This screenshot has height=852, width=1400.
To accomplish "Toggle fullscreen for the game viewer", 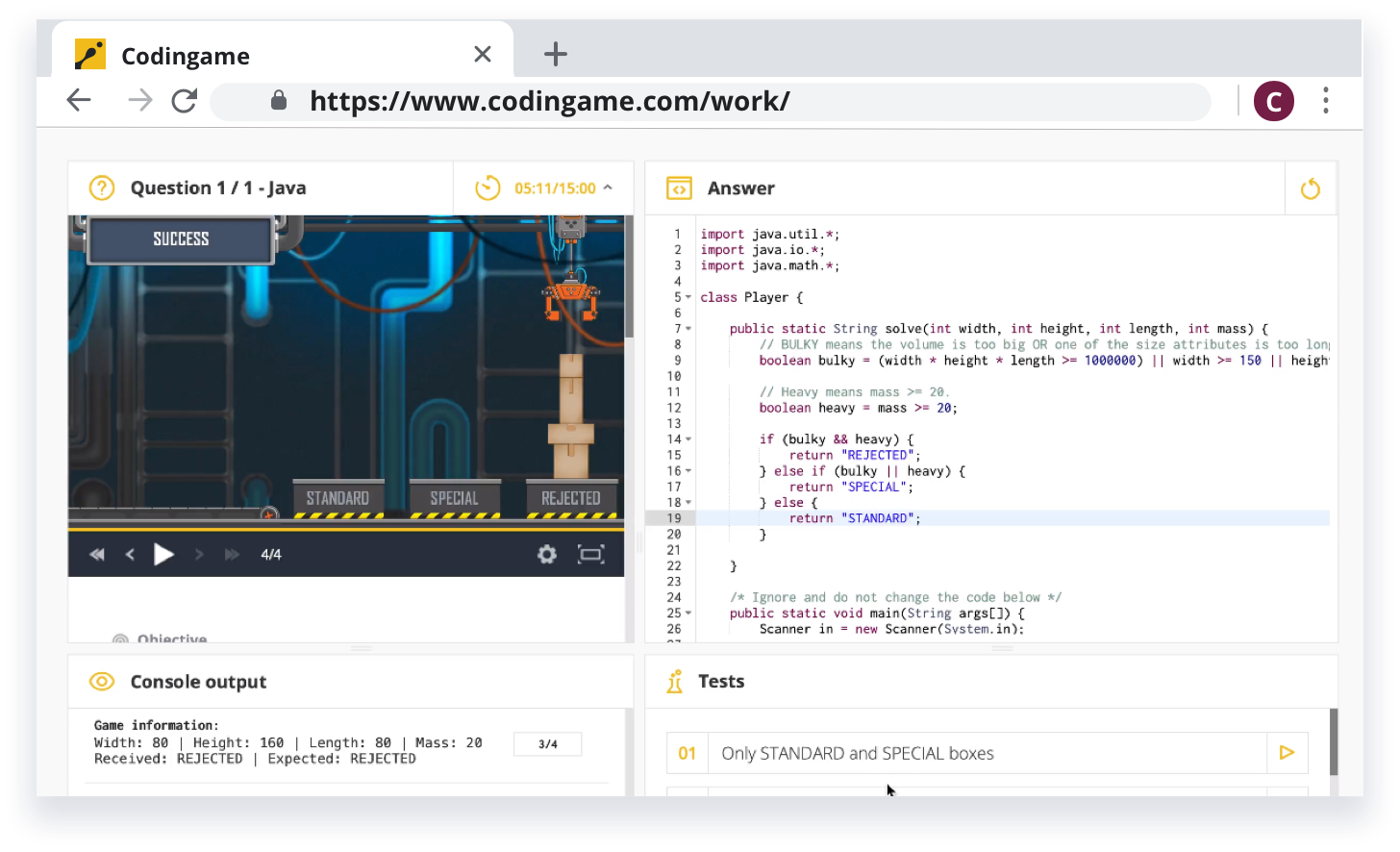I will [x=590, y=554].
